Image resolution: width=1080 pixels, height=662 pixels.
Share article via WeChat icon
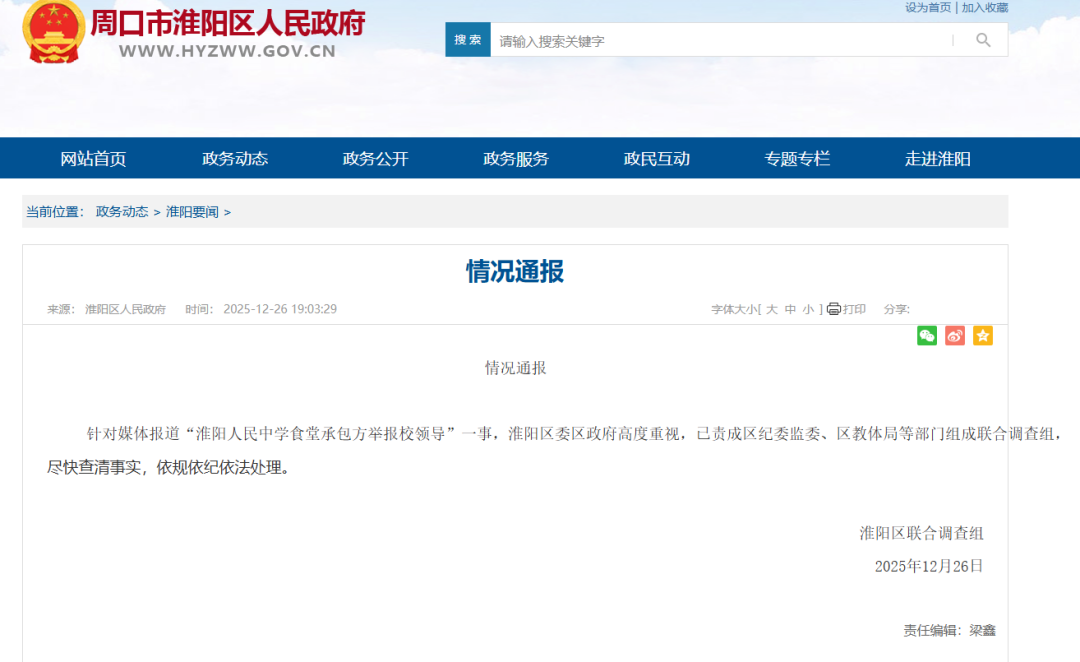click(927, 336)
